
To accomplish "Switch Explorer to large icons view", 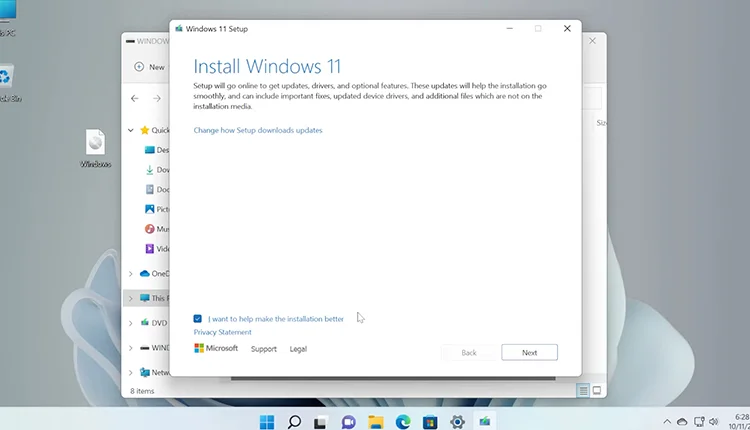I will coord(596,391).
